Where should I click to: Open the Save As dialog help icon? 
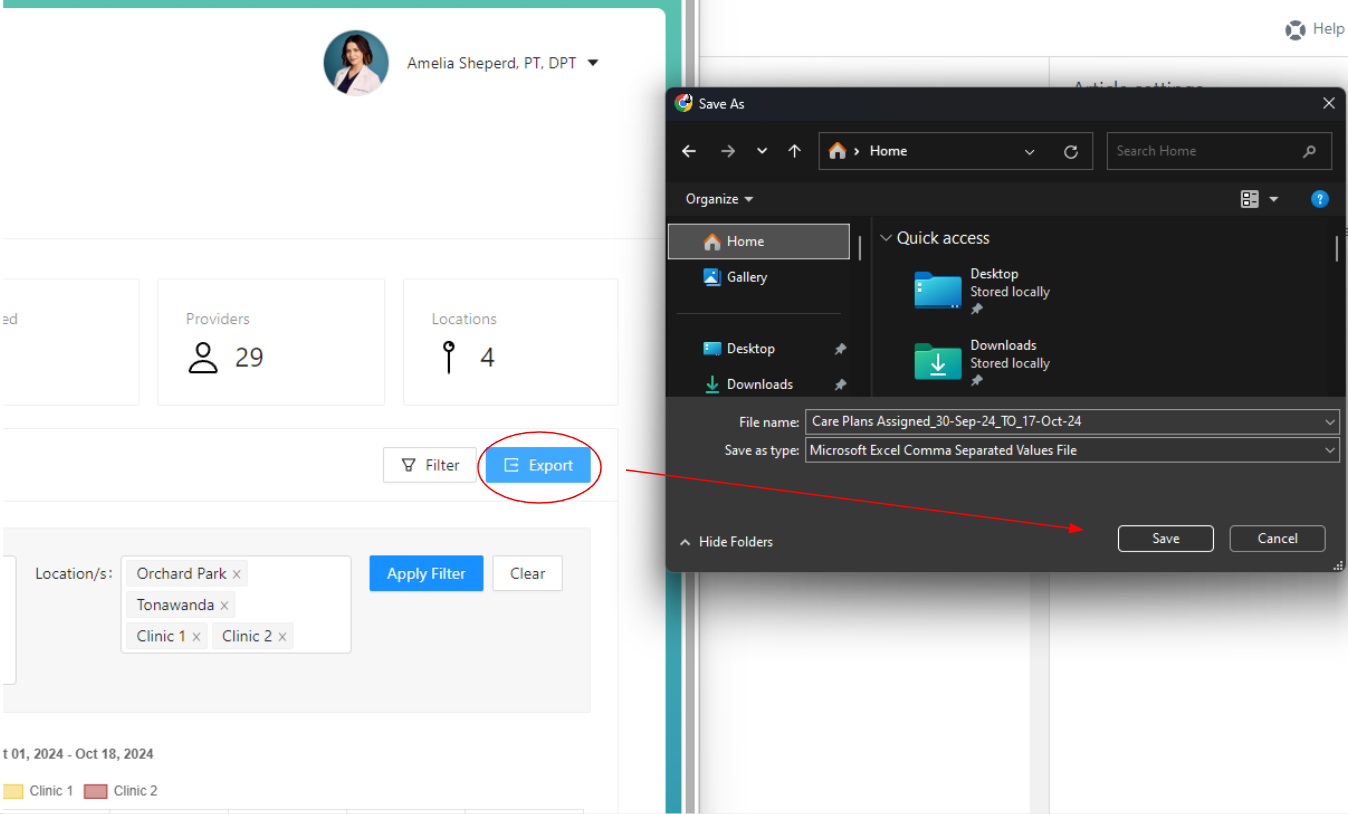pos(1319,199)
